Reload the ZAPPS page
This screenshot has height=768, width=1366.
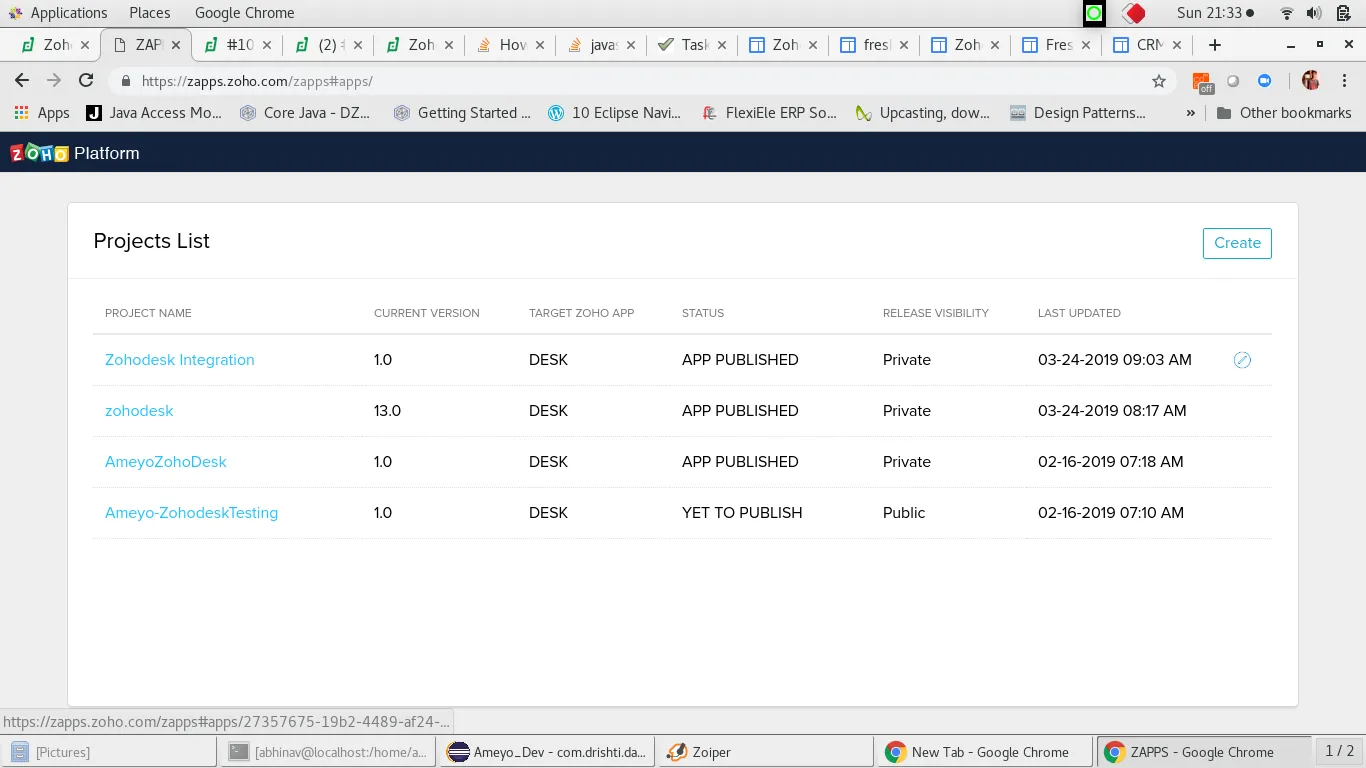pyautogui.click(x=86, y=81)
